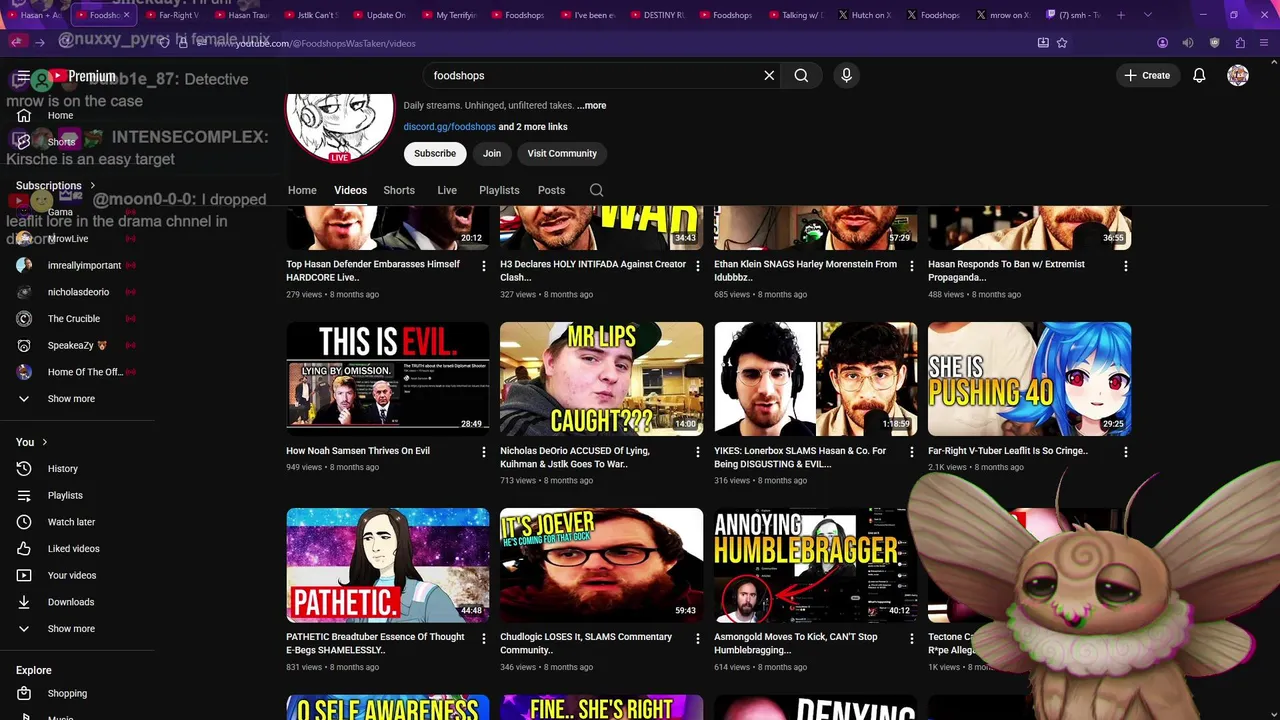Switch to 'DESTINY RU' browser tab
Image resolution: width=1280 pixels, height=720 pixels.
click(x=658, y=15)
